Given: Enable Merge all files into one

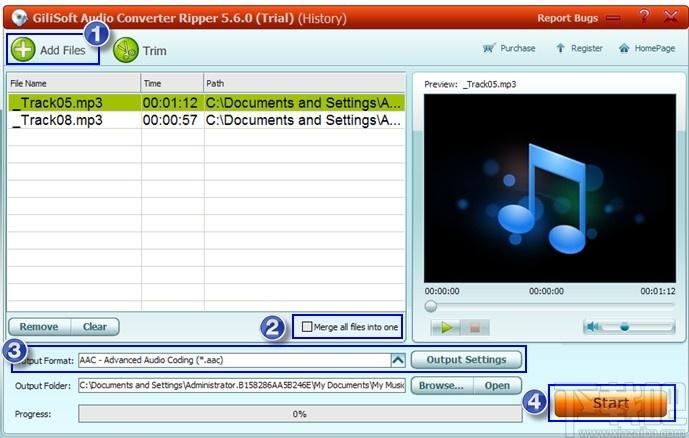Looking at the screenshot, I should click(307, 327).
